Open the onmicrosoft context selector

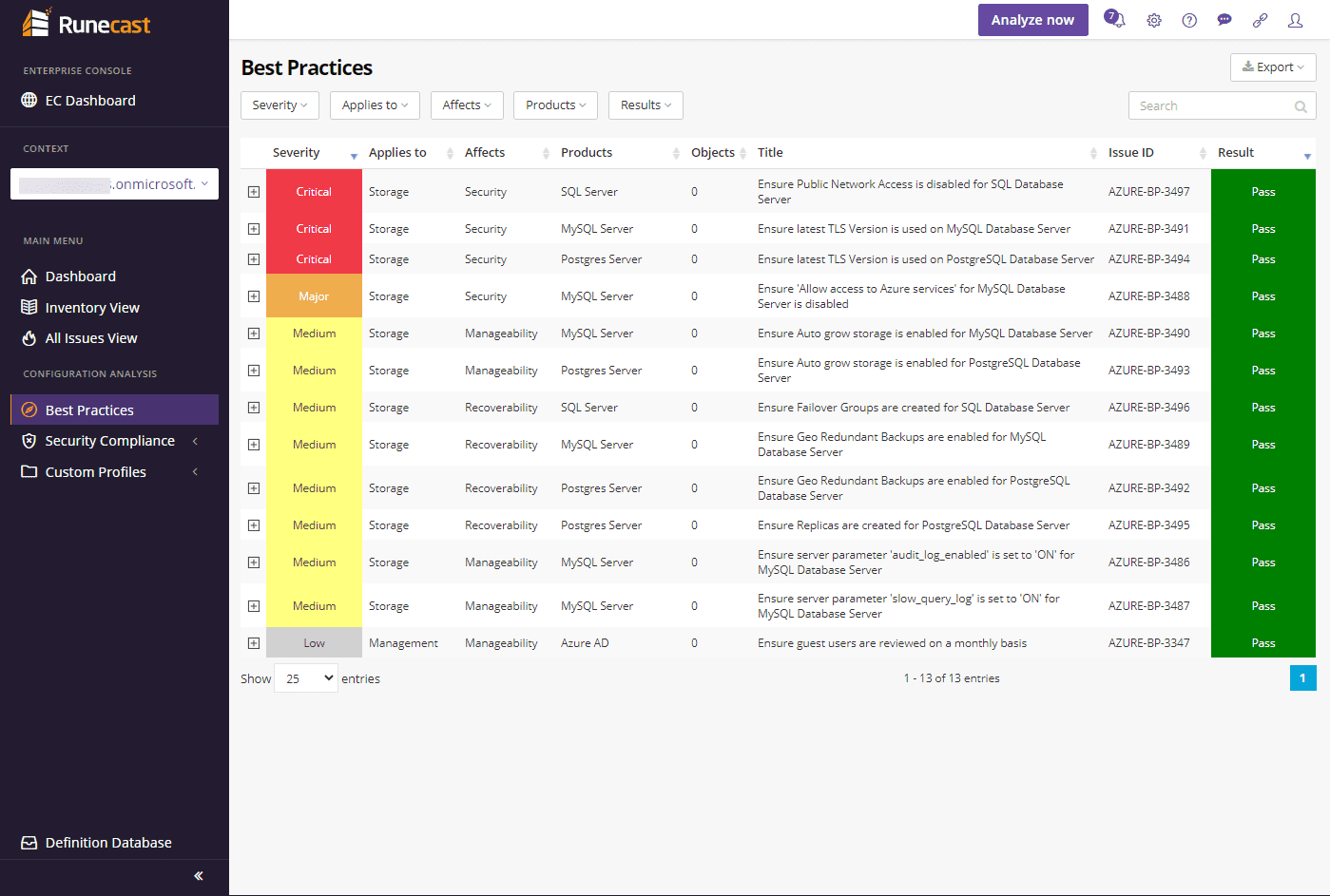[x=114, y=184]
